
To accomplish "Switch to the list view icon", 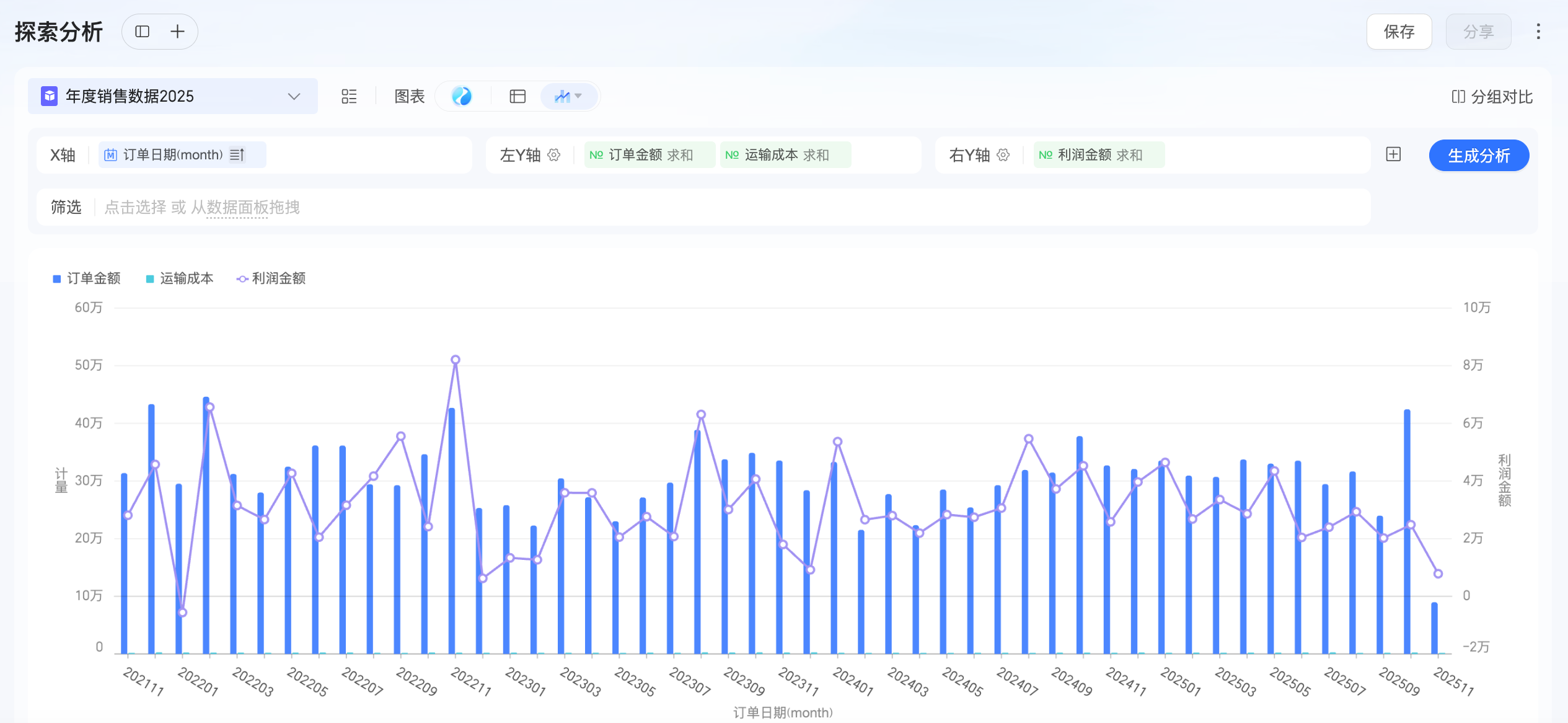I will pyautogui.click(x=349, y=96).
